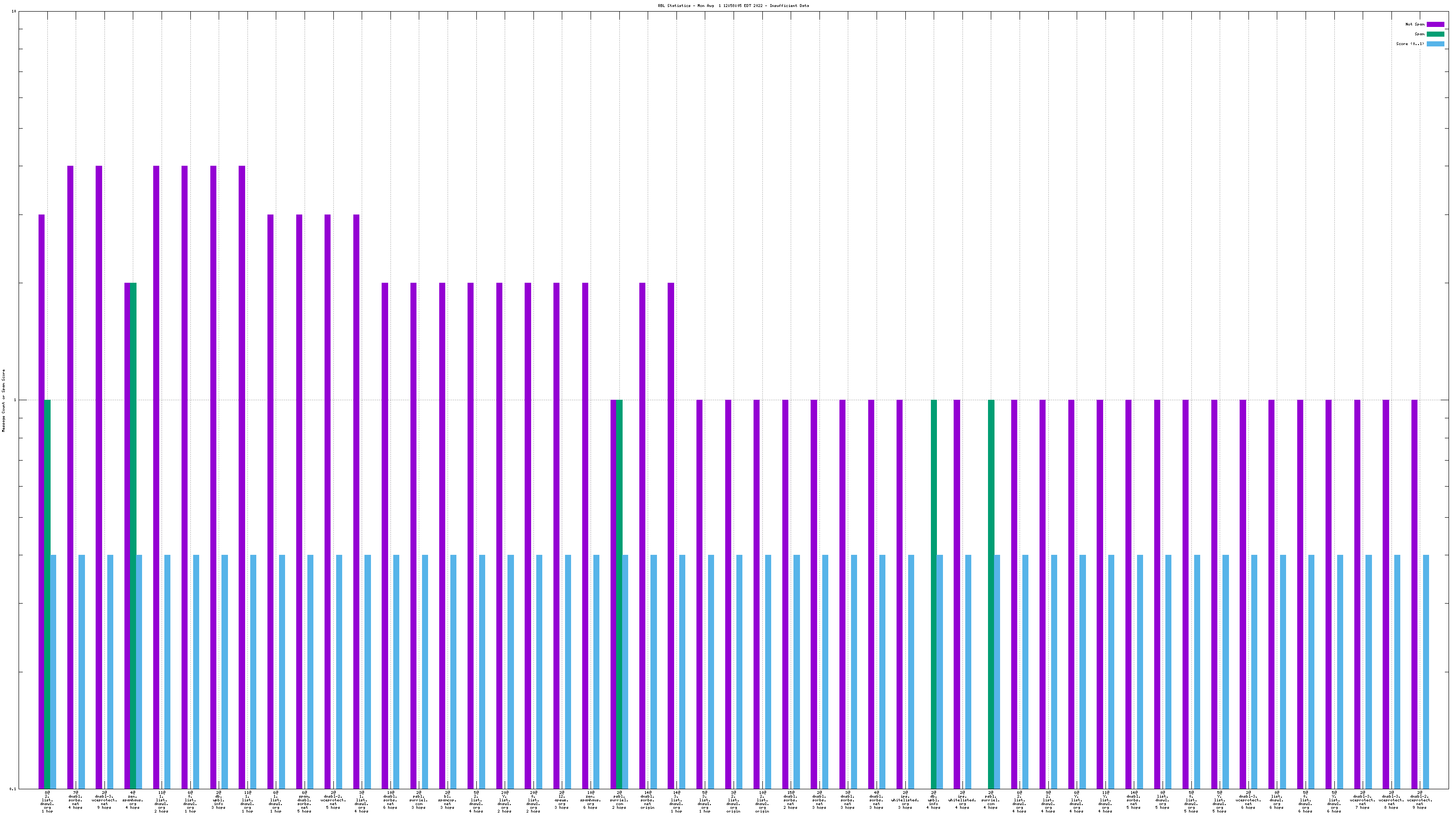The width and height of the screenshot is (1456, 819).
Task: Click the 'Not Spam' legend label text
Action: point(1414,24)
